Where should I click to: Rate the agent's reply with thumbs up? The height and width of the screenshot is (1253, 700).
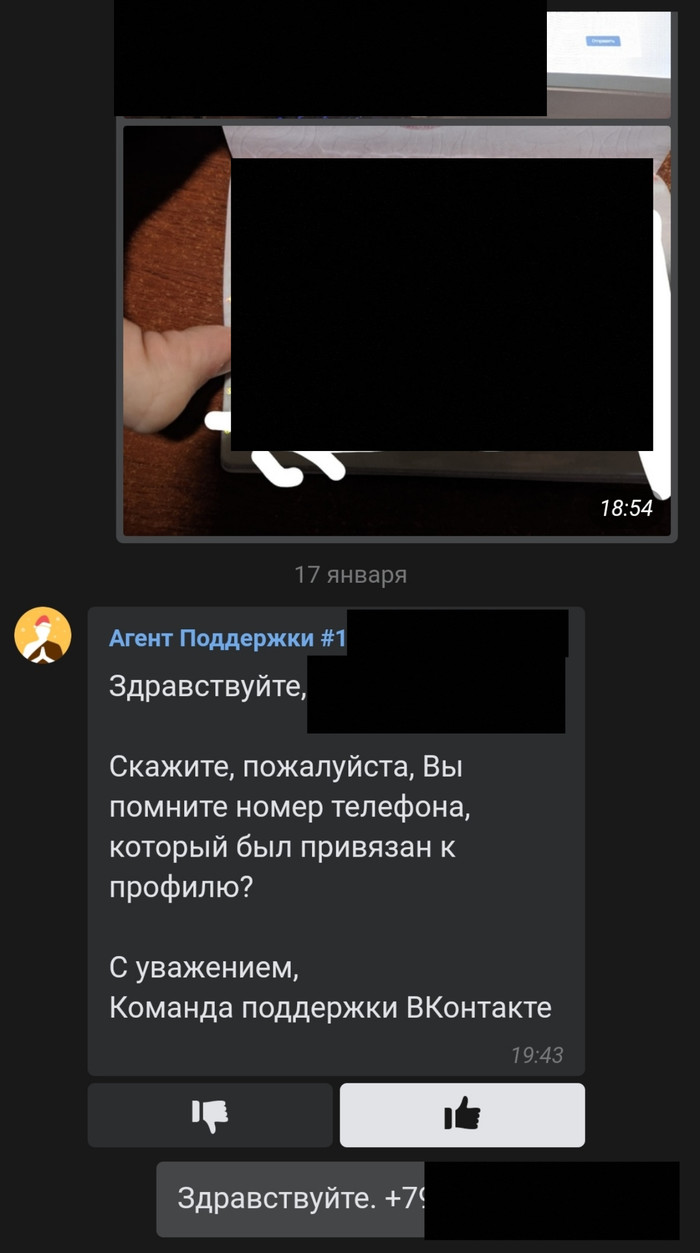(462, 1114)
